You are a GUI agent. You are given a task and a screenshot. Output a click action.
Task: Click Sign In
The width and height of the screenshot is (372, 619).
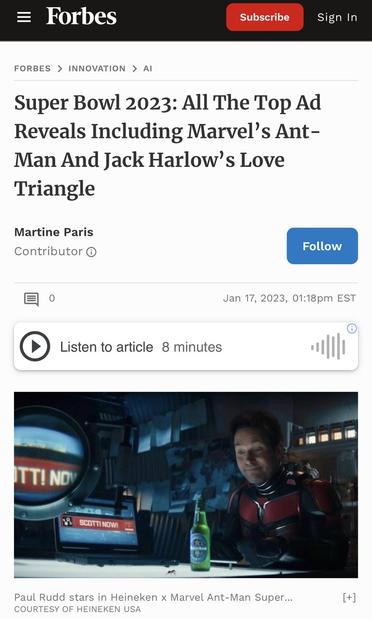coord(337,17)
